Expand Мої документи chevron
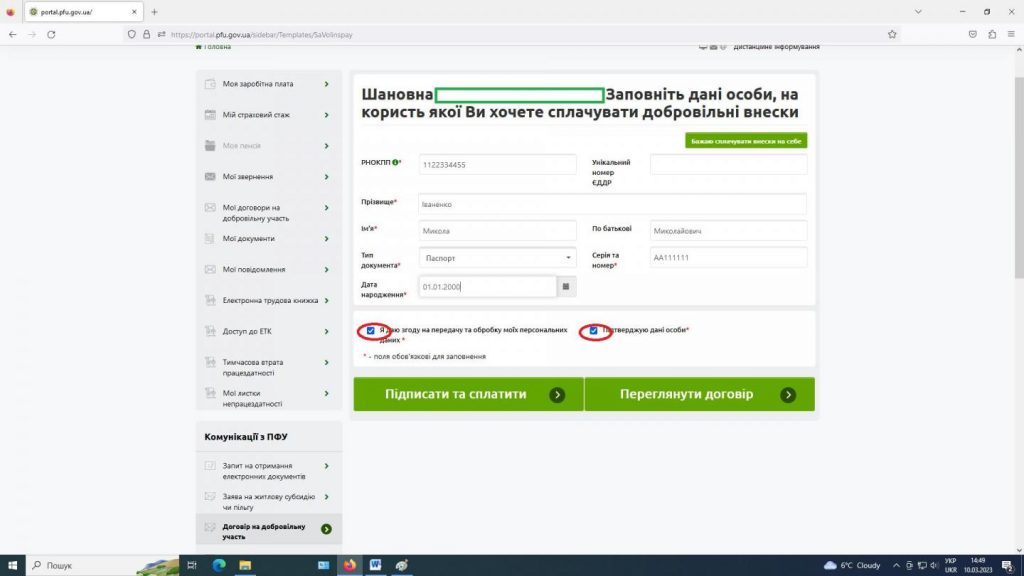This screenshot has height=576, width=1024. click(x=327, y=239)
